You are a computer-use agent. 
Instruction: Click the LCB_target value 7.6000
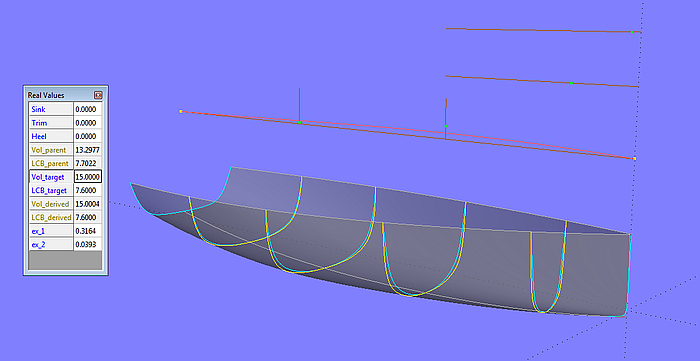(x=88, y=190)
